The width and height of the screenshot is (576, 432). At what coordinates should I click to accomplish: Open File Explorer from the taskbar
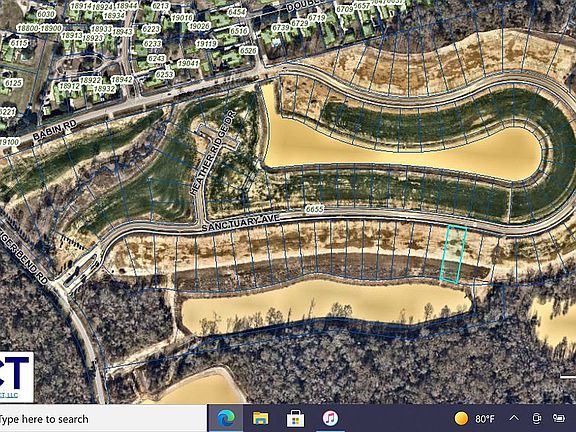[260, 418]
